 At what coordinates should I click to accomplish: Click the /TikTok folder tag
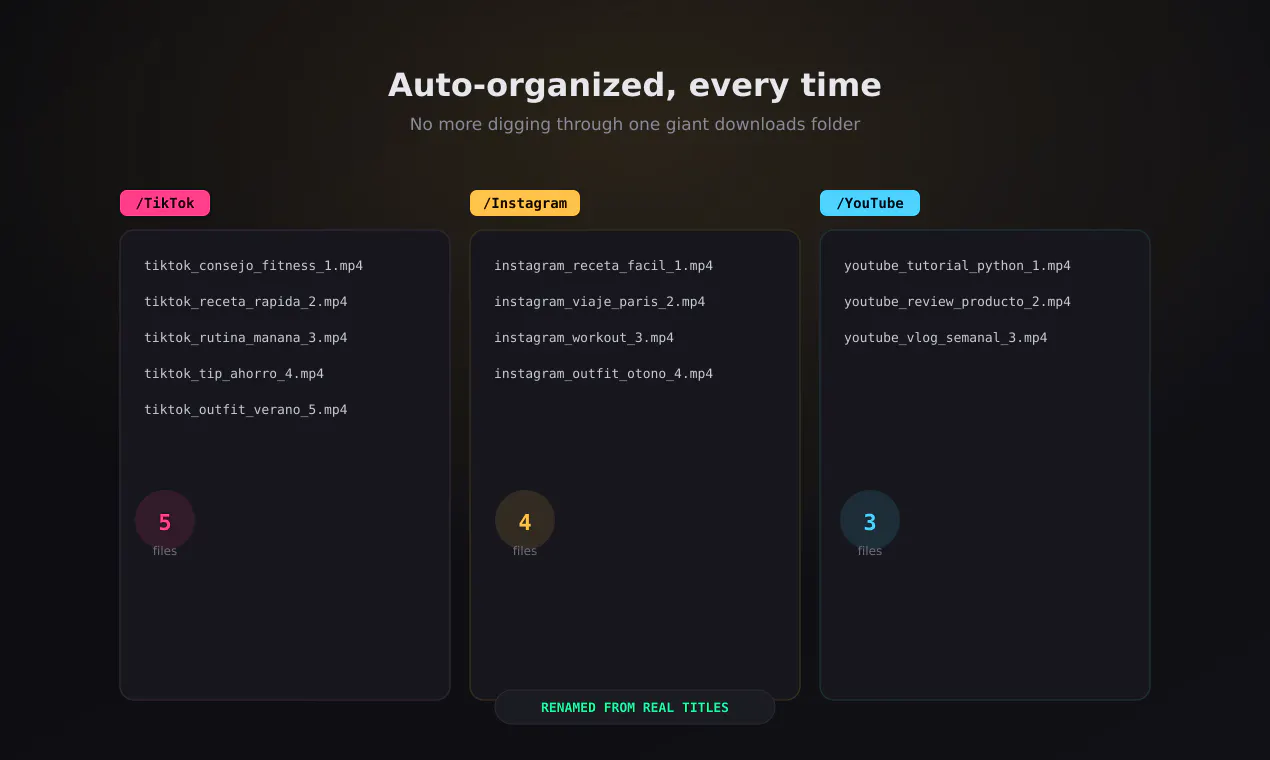click(165, 203)
